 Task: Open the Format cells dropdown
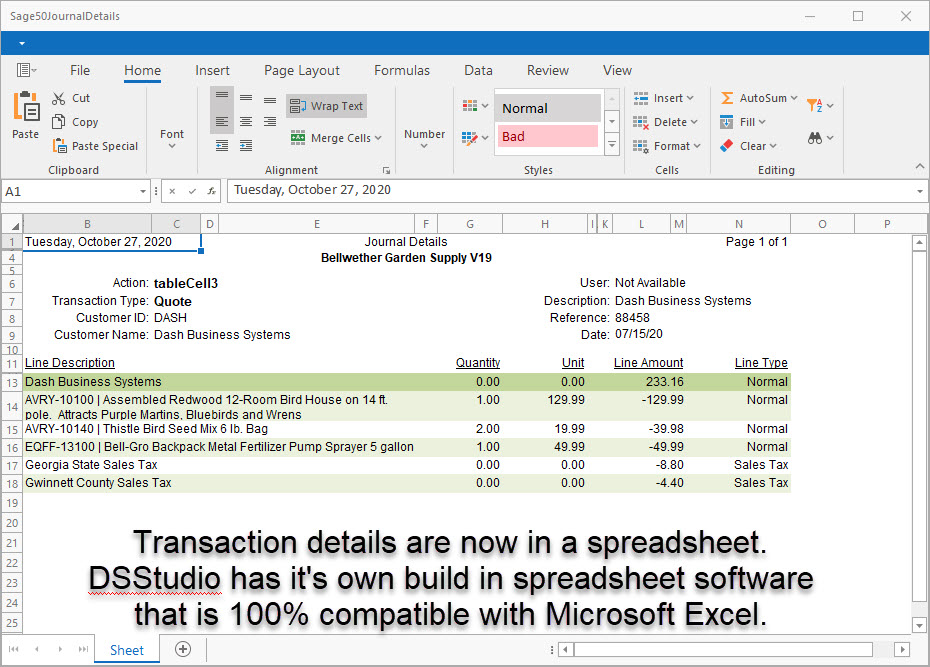[667, 146]
